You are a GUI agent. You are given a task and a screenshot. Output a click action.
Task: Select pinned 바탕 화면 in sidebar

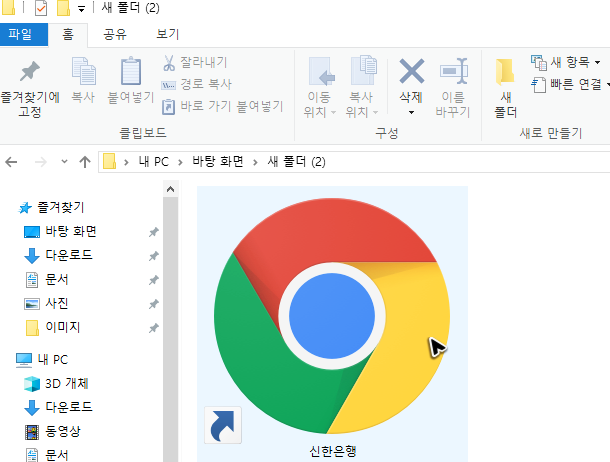71,232
